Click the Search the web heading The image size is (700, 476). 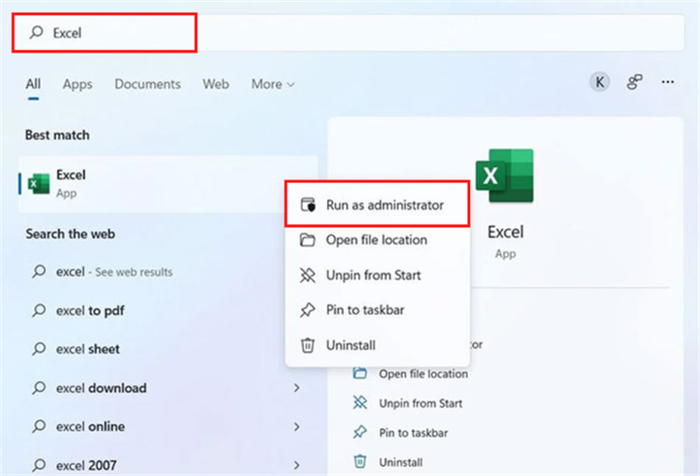(70, 234)
